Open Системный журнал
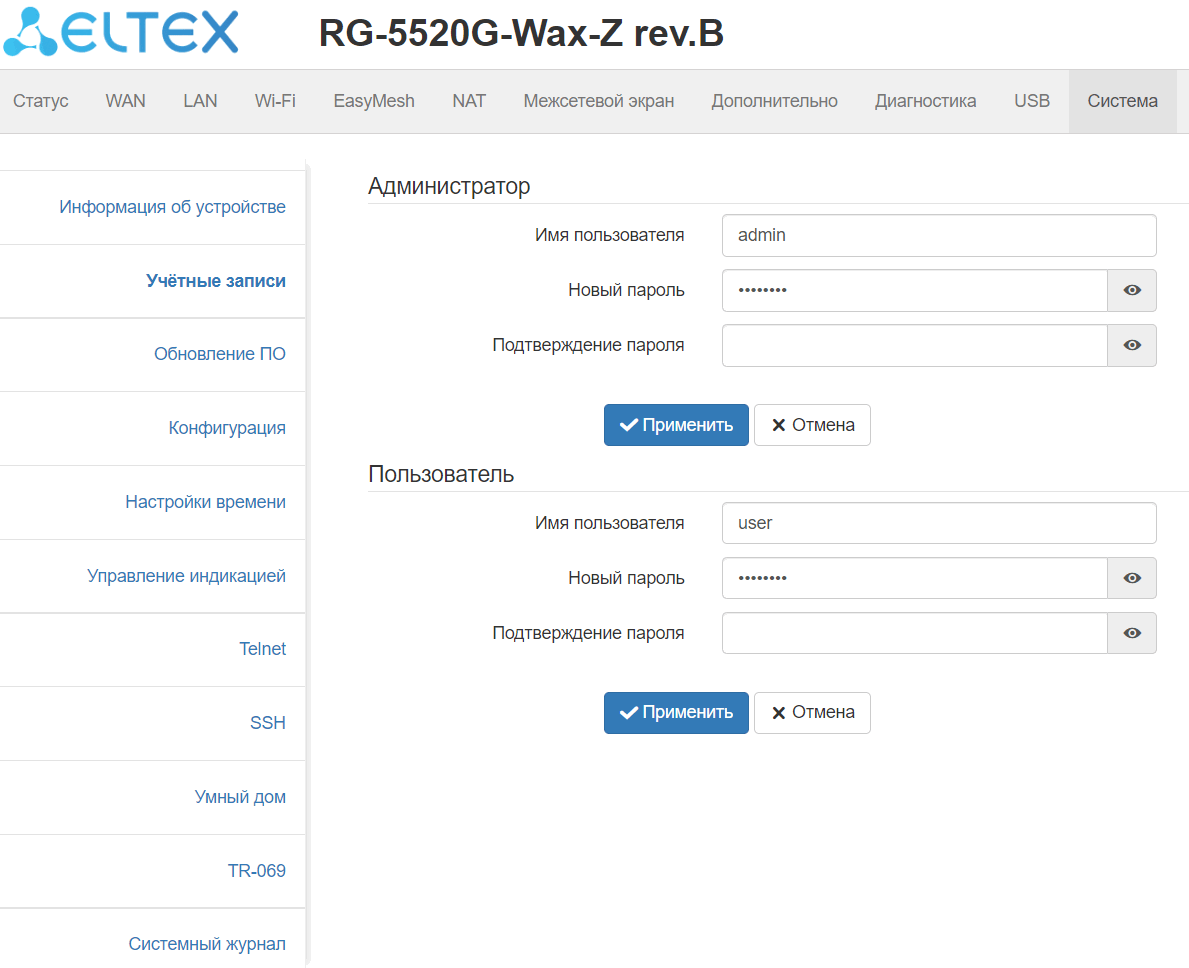The height and width of the screenshot is (968, 1189). tap(206, 944)
